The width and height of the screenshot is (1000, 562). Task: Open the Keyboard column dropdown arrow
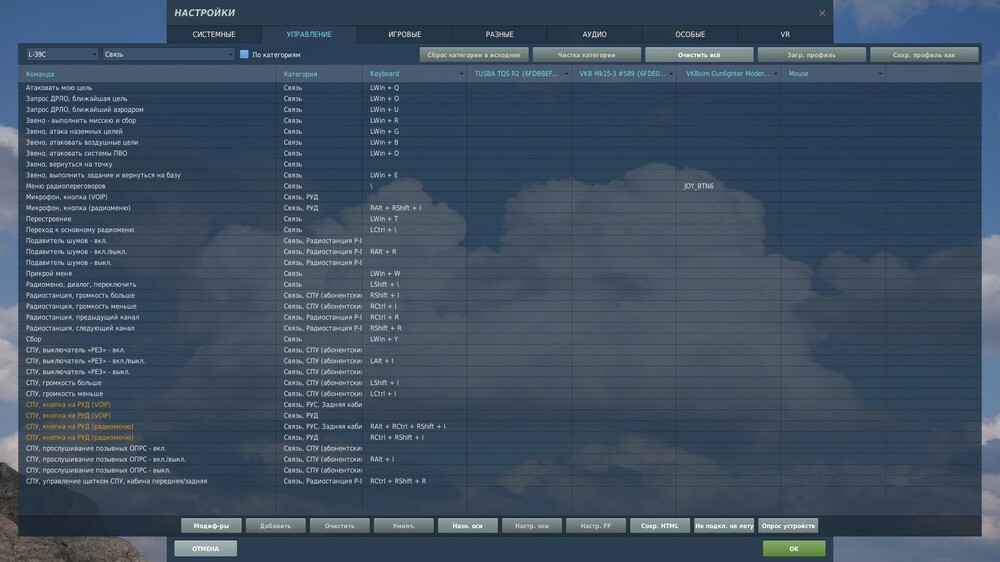pos(461,74)
